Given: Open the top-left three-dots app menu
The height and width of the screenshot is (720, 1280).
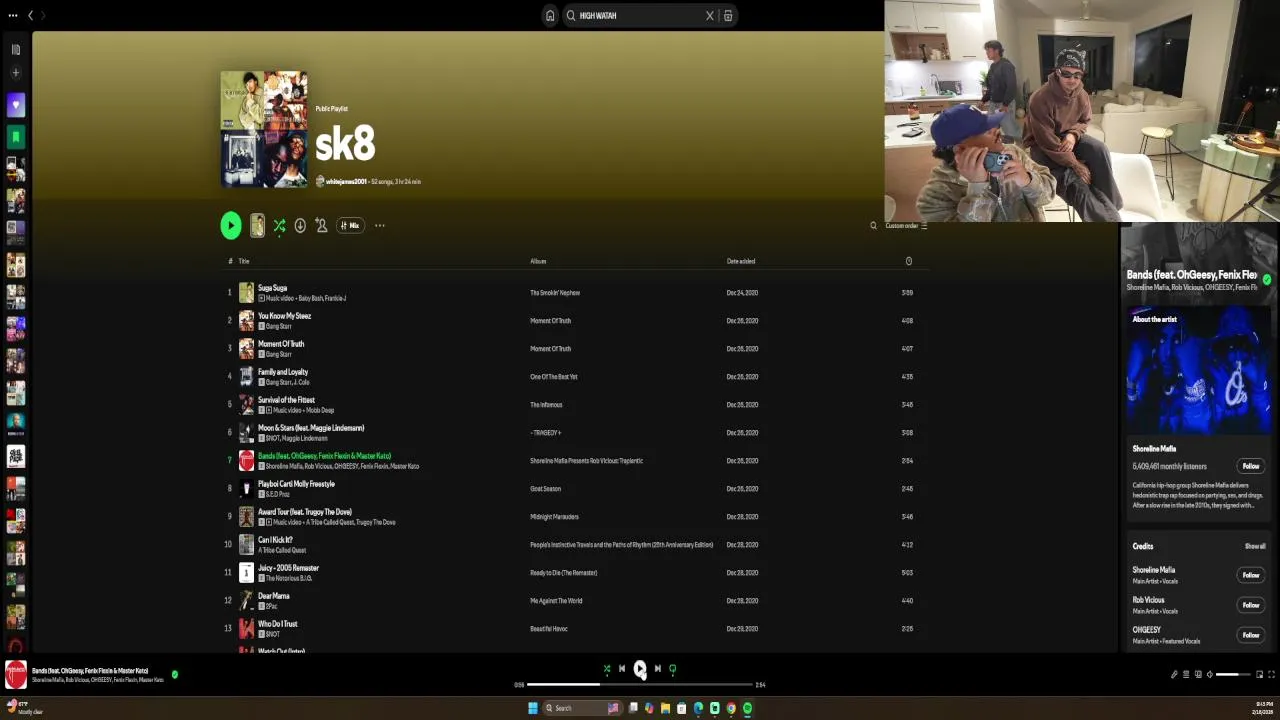Looking at the screenshot, I should pos(13,16).
